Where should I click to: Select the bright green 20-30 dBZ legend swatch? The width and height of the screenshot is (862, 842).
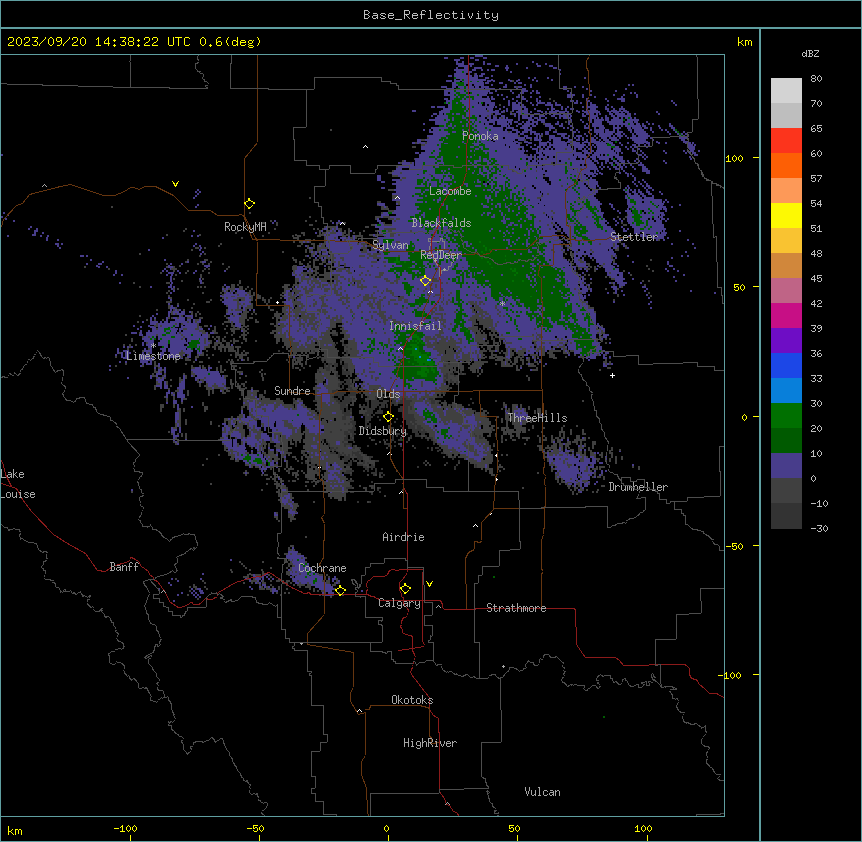[786, 416]
